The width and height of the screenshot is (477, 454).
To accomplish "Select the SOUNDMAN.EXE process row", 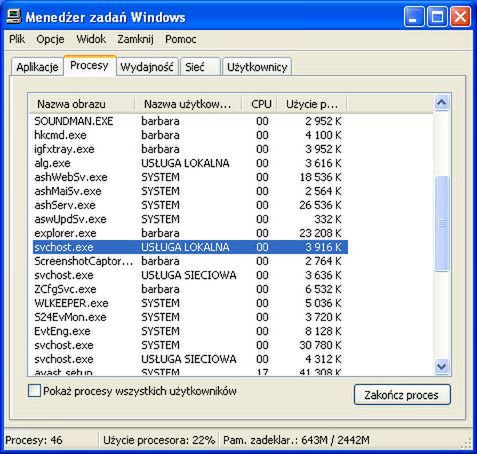I will click(190, 121).
